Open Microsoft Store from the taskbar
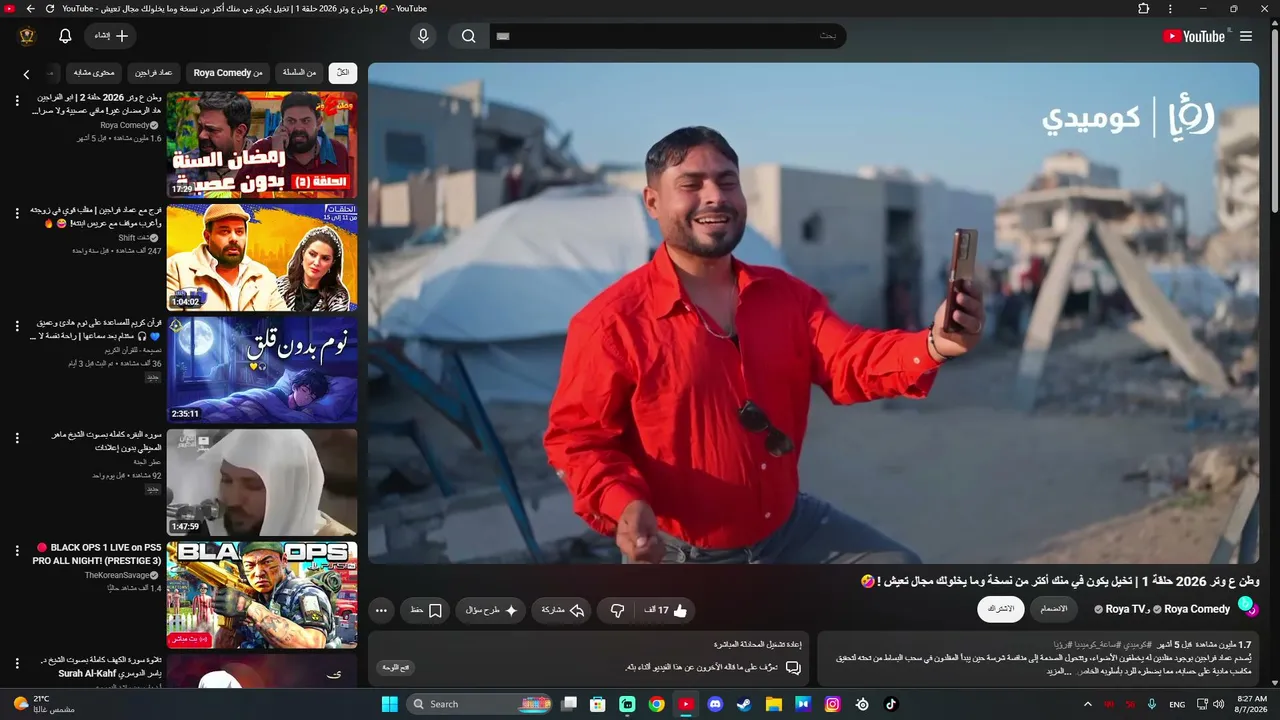Screen dimensions: 1280x720 tap(598, 704)
